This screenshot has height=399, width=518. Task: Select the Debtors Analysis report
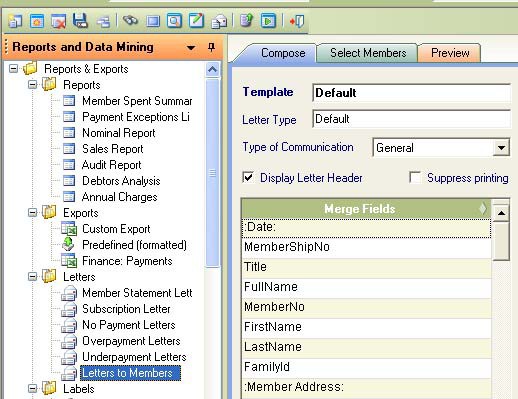[121, 181]
